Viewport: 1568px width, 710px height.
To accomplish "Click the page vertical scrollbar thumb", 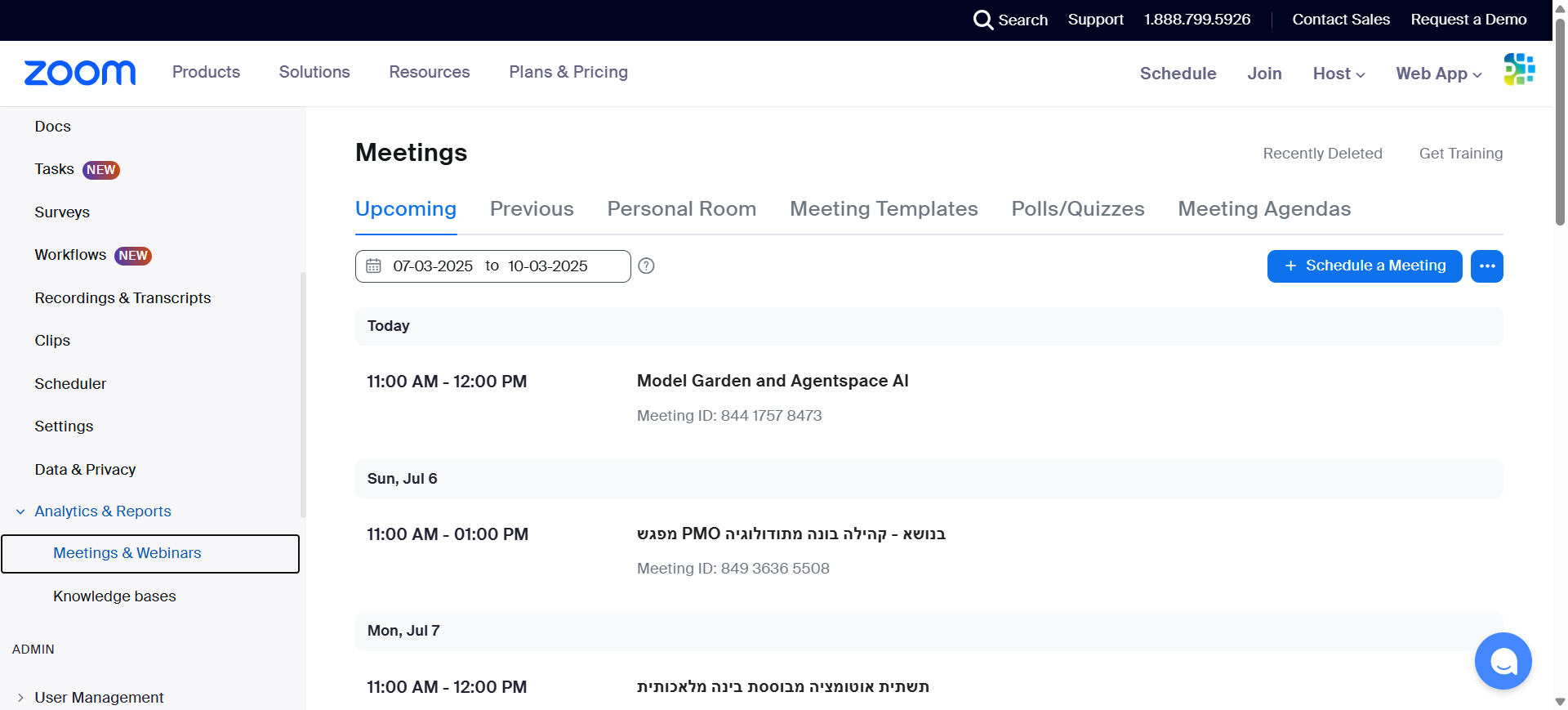I will click(x=1560, y=121).
